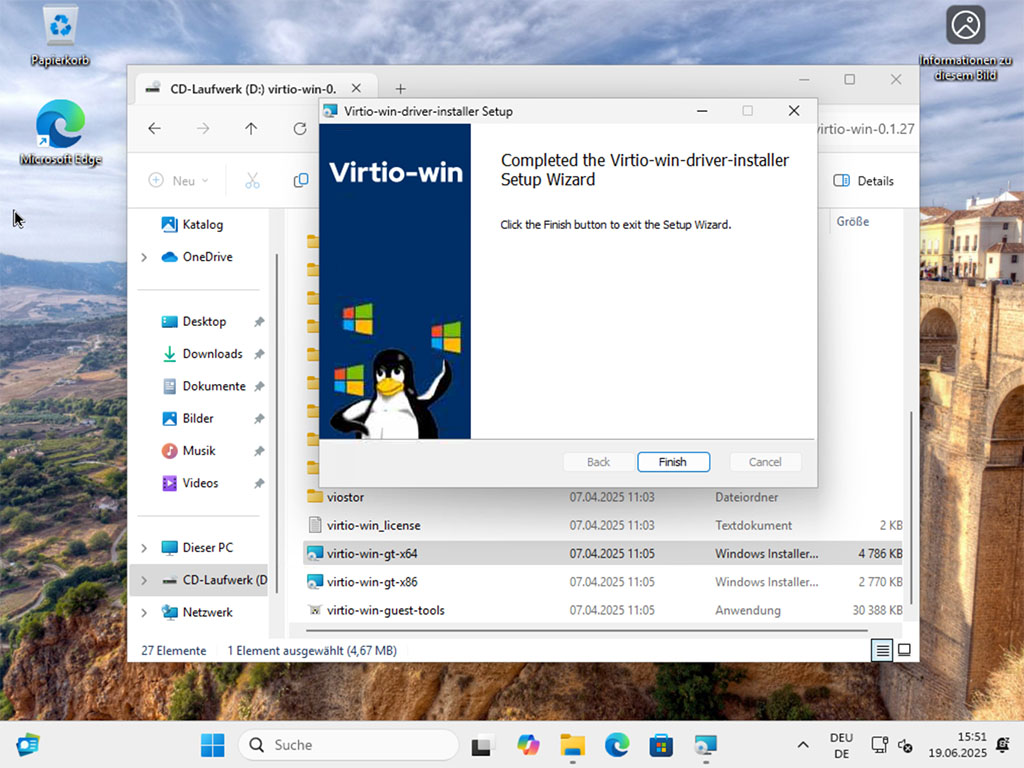The width and height of the screenshot is (1024, 768).
Task: Open the Papierkorb desktop icon
Action: (60, 35)
